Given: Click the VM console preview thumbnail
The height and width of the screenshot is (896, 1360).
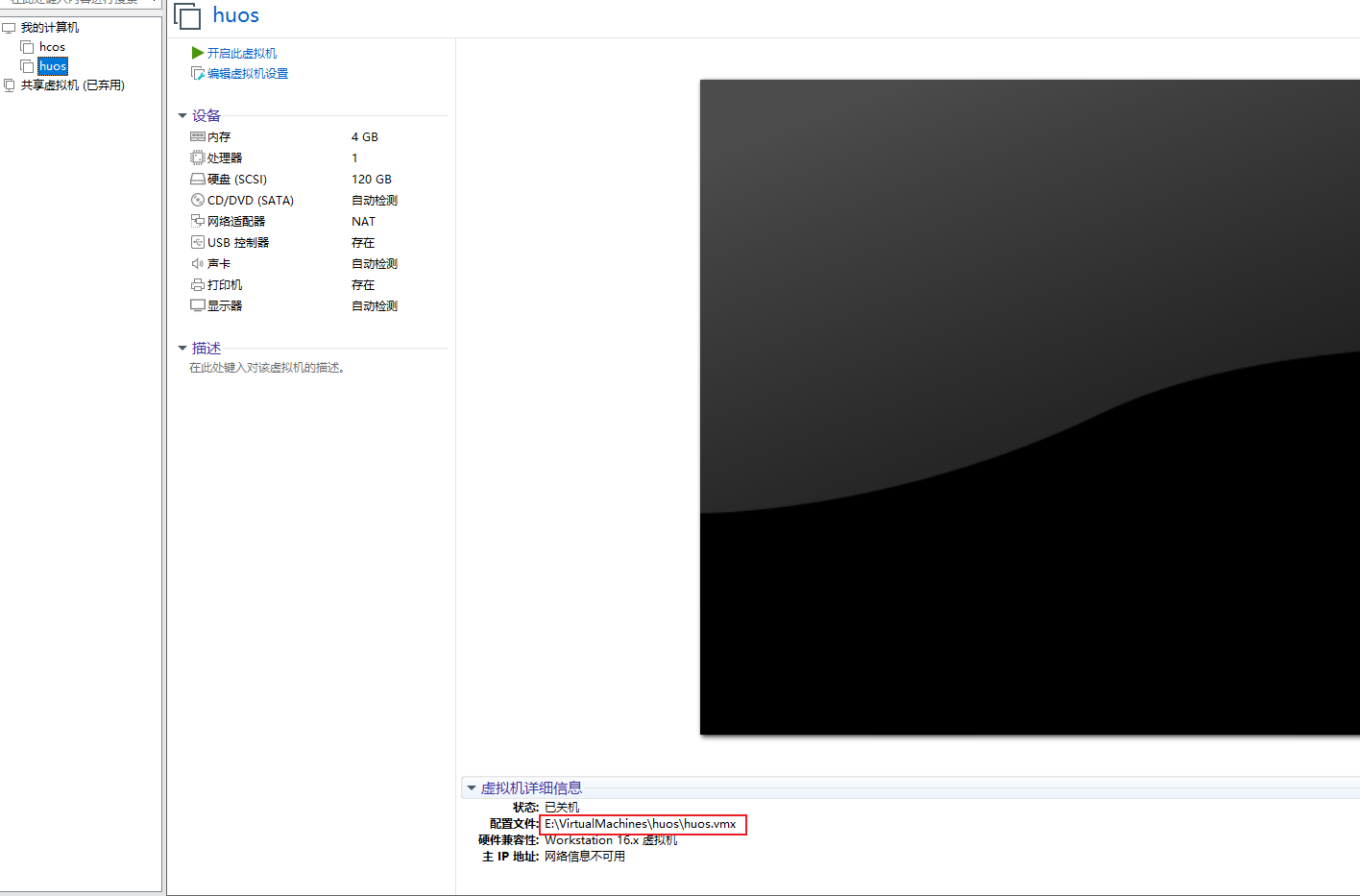Looking at the screenshot, I should click(x=1030, y=407).
